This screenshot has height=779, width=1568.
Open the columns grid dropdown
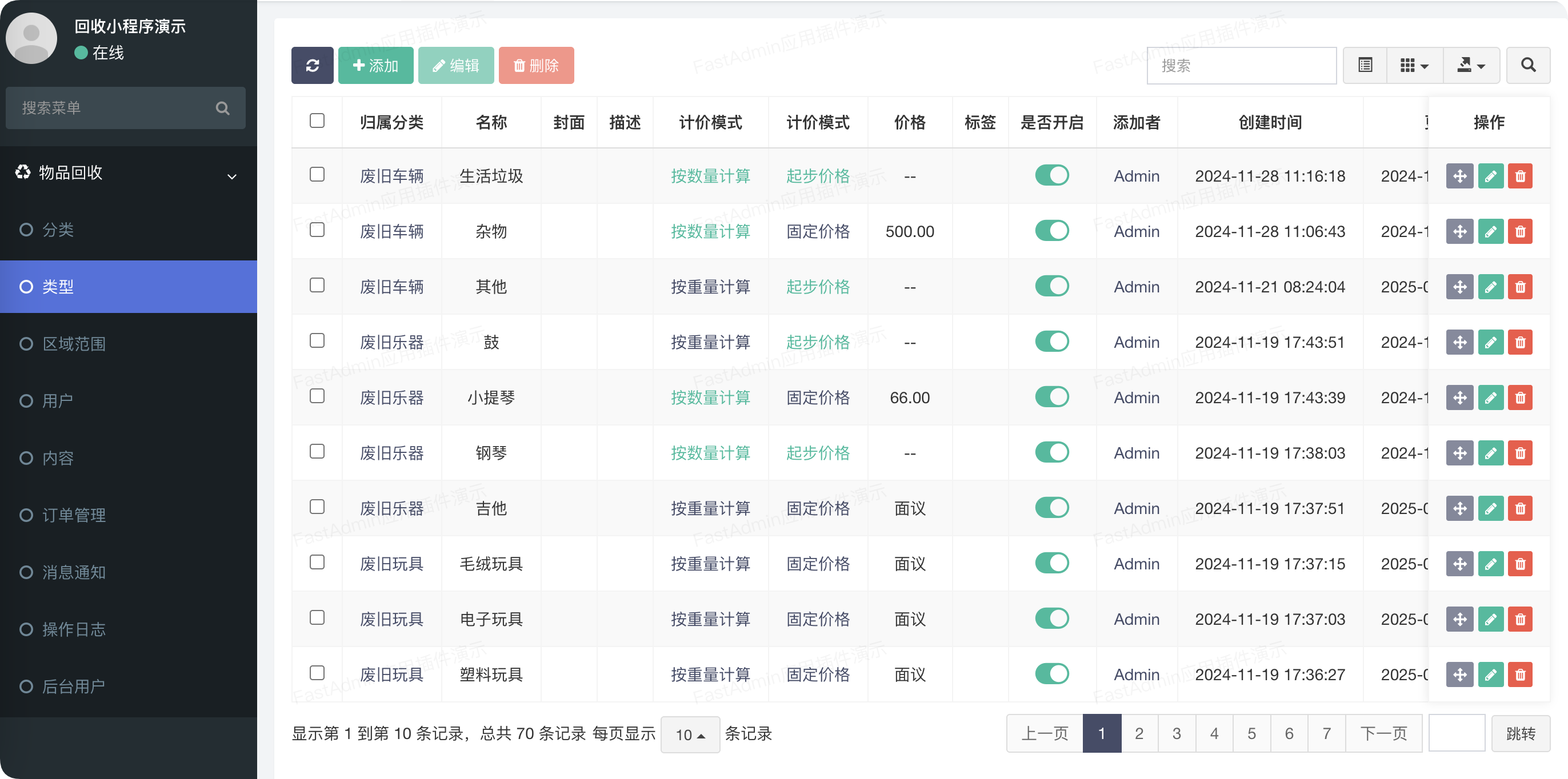click(1415, 65)
